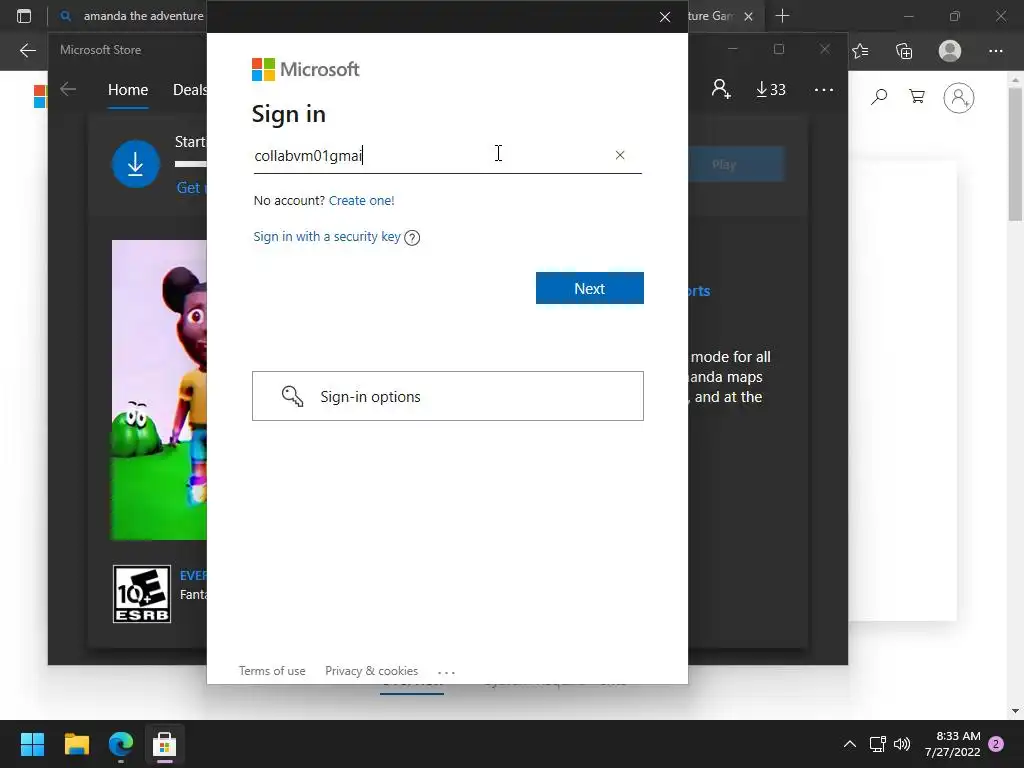This screenshot has width=1024, height=768.
Task: Open Microsoft Edge from the taskbar
Action: [x=121, y=744]
